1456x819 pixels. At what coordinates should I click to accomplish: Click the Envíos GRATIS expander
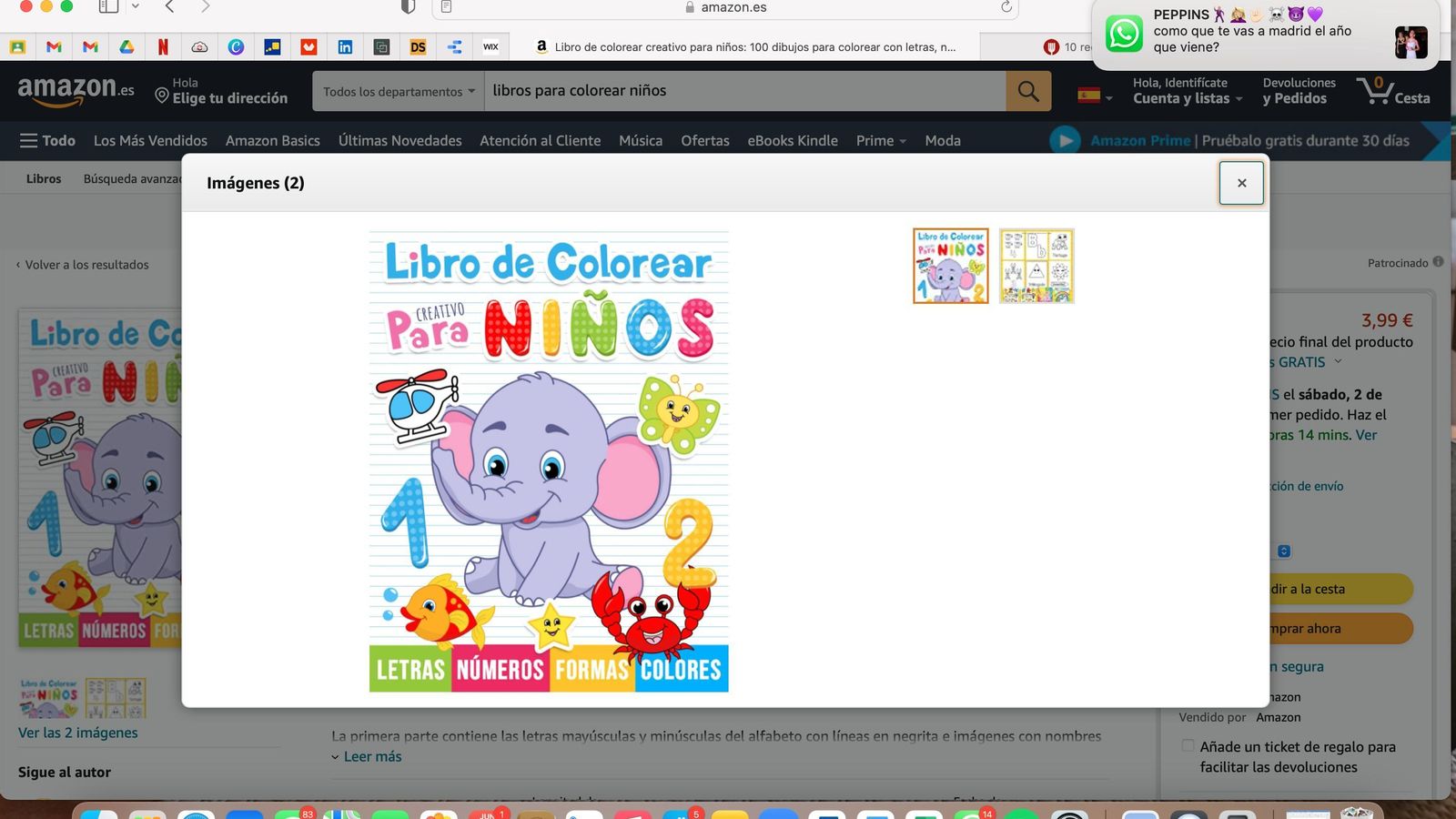[x=1337, y=361]
